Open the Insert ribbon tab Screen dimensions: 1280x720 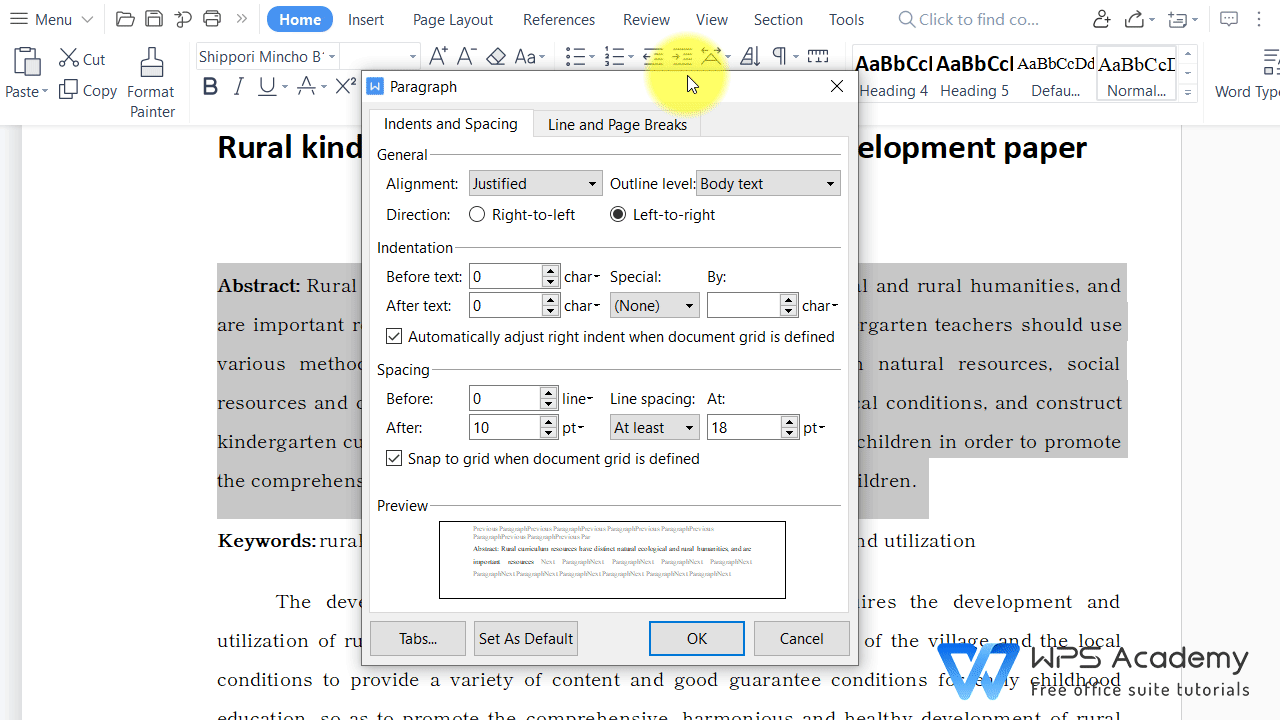366,19
